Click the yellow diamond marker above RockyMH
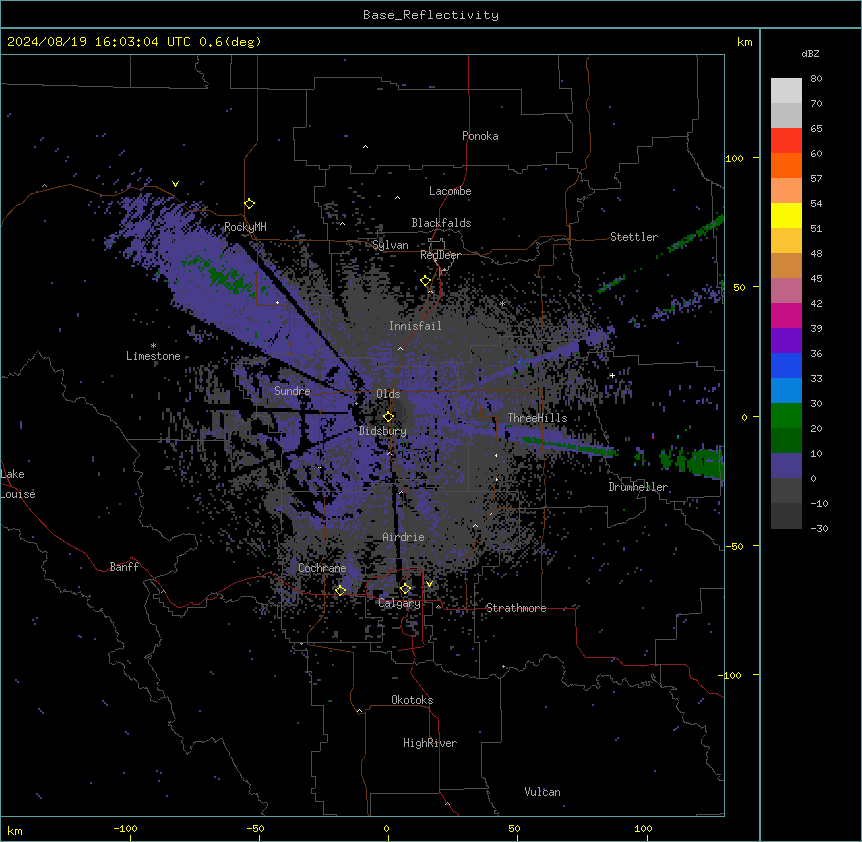 250,204
